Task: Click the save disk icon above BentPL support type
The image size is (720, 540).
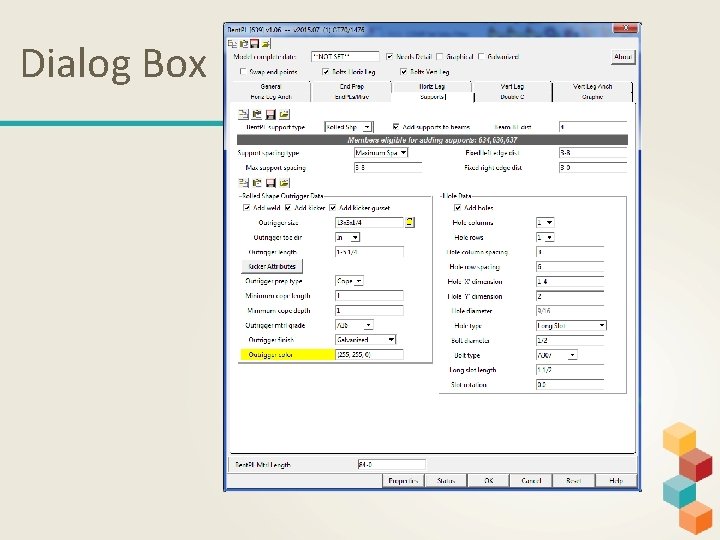Action: [x=270, y=114]
